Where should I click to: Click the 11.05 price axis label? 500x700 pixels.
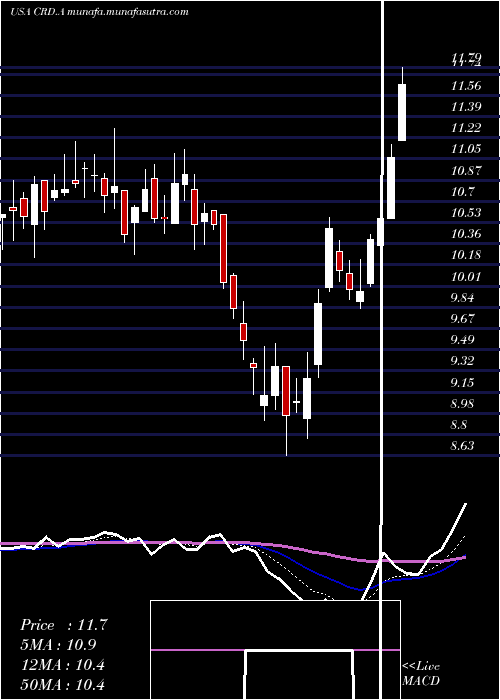(x=466, y=149)
